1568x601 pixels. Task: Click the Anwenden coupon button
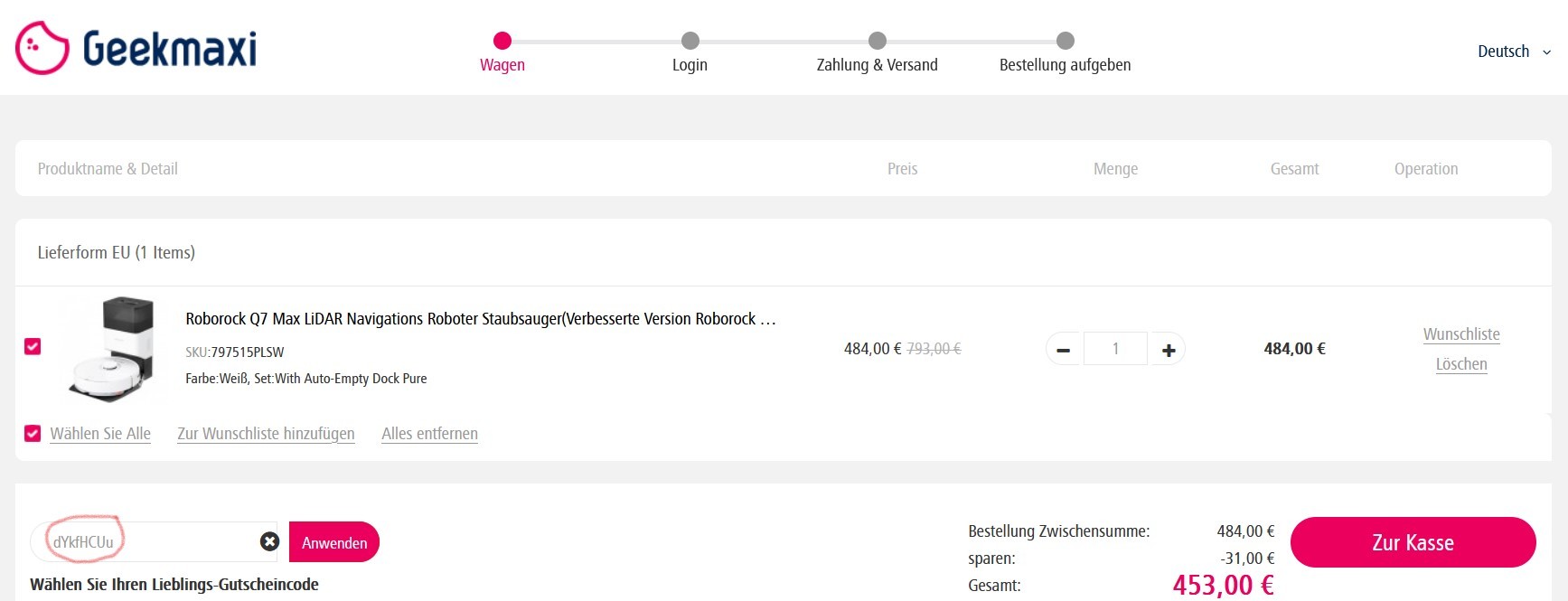click(334, 541)
